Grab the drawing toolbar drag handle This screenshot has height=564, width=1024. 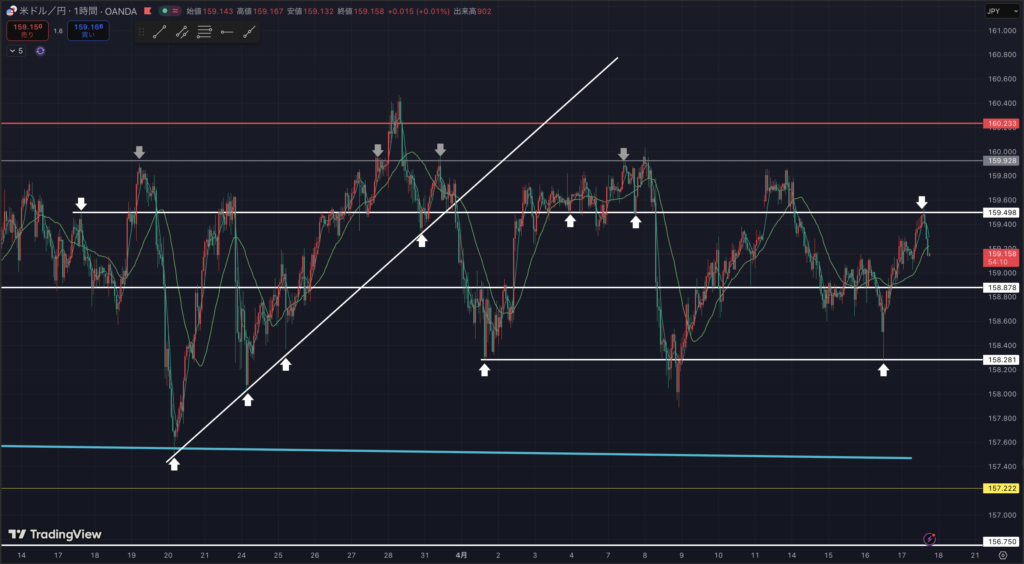pos(142,32)
